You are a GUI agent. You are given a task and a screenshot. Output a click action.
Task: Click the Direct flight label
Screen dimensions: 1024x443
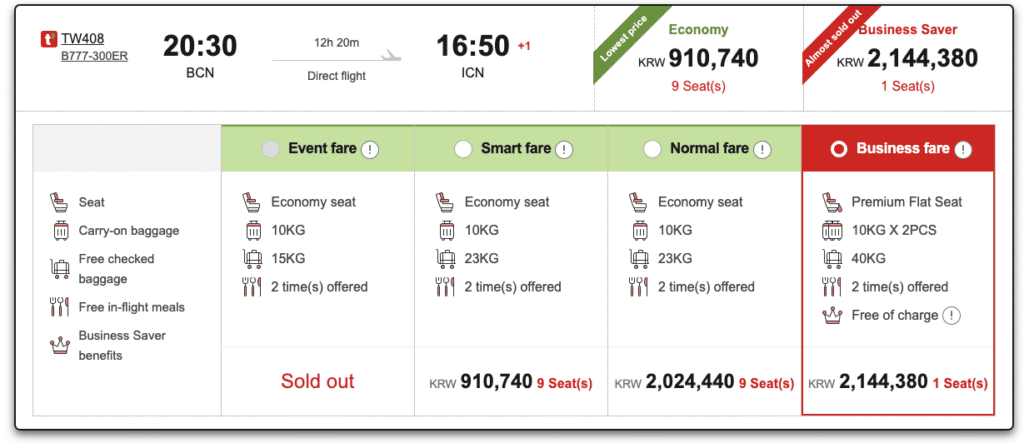coord(336,76)
